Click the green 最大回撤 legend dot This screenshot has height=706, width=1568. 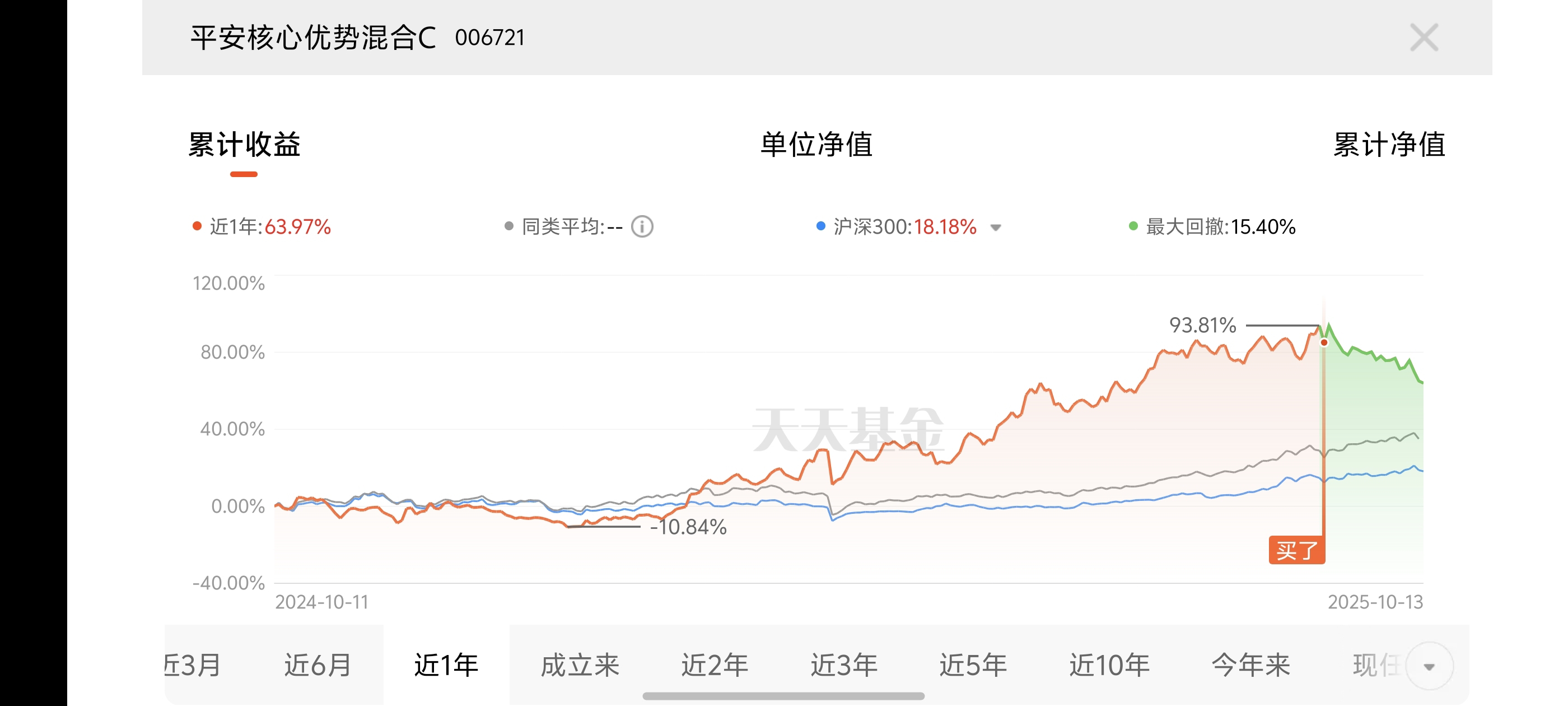click(x=1133, y=226)
